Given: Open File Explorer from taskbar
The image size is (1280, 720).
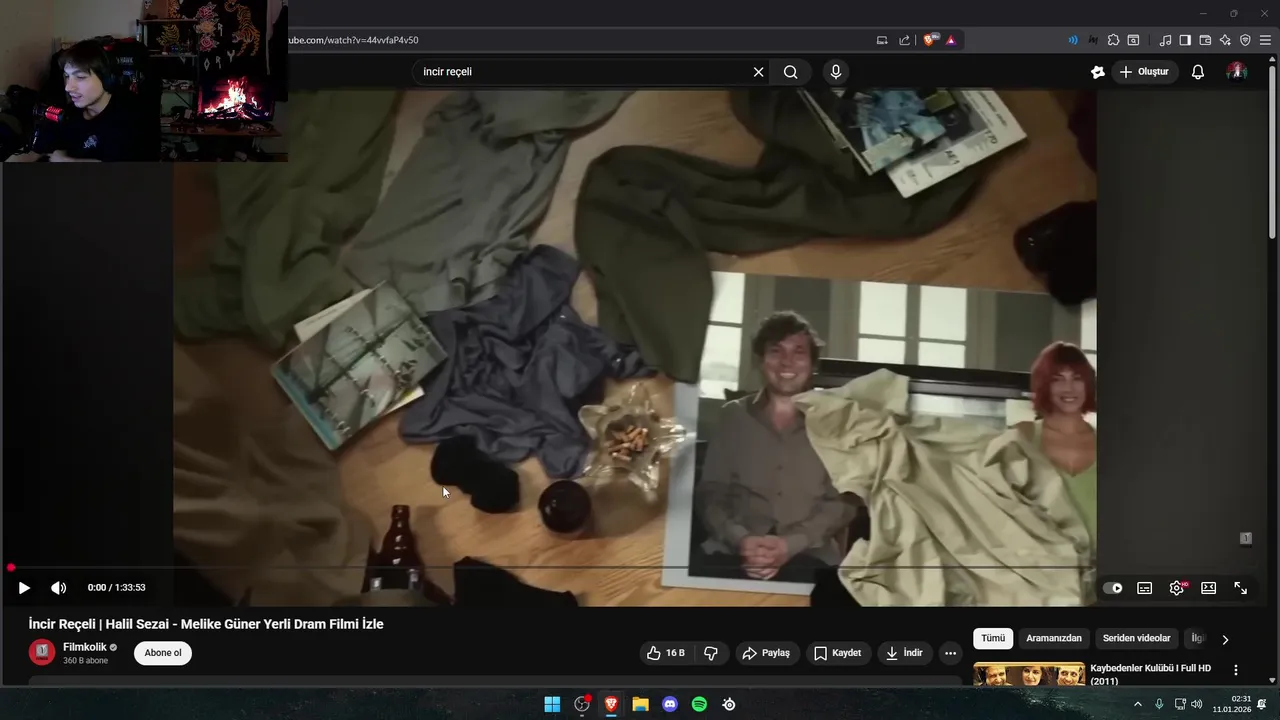Looking at the screenshot, I should click(640, 704).
